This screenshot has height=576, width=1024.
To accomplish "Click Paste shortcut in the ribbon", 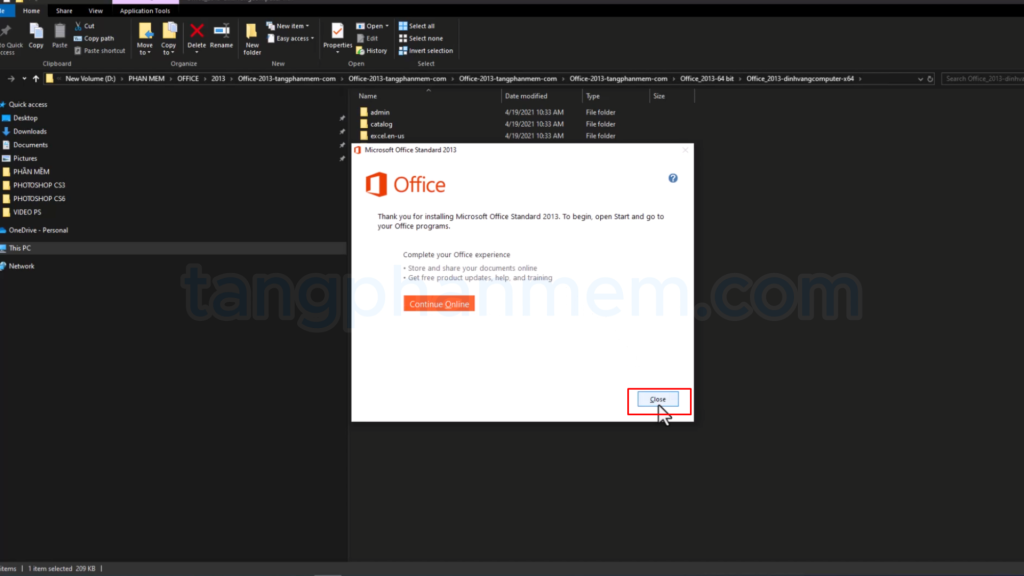I will (99, 51).
